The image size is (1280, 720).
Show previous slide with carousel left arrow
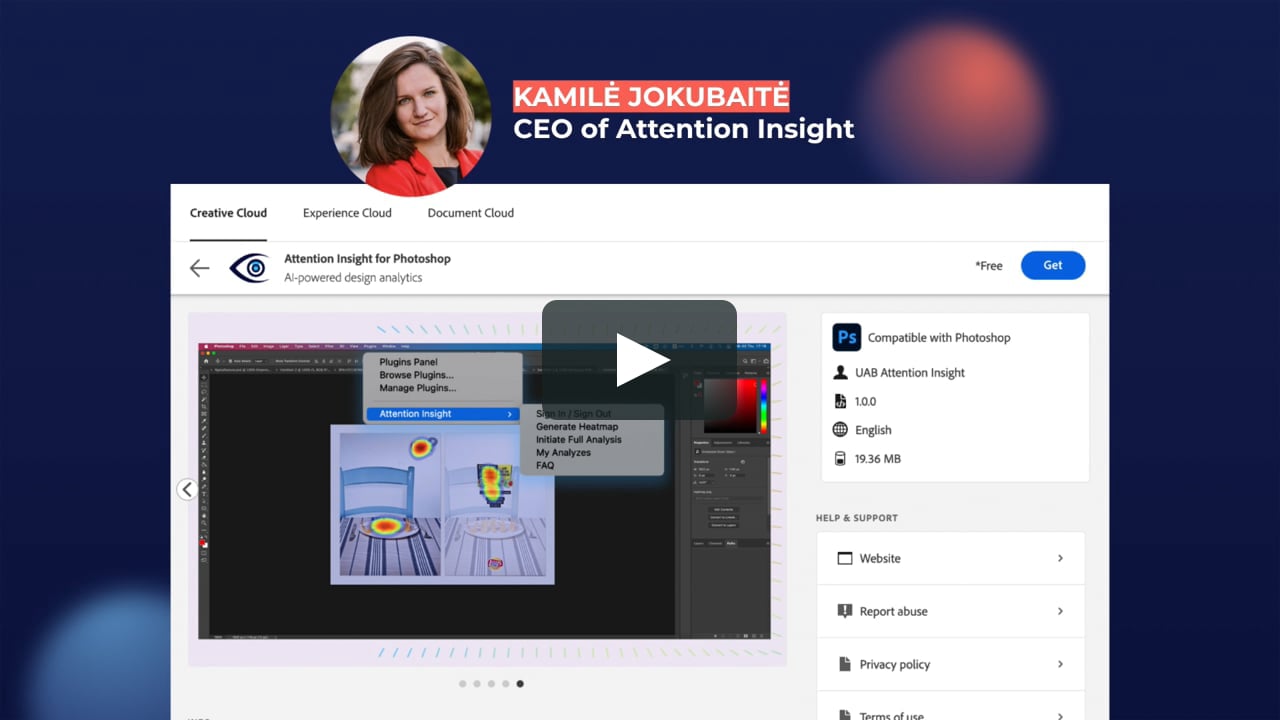187,489
